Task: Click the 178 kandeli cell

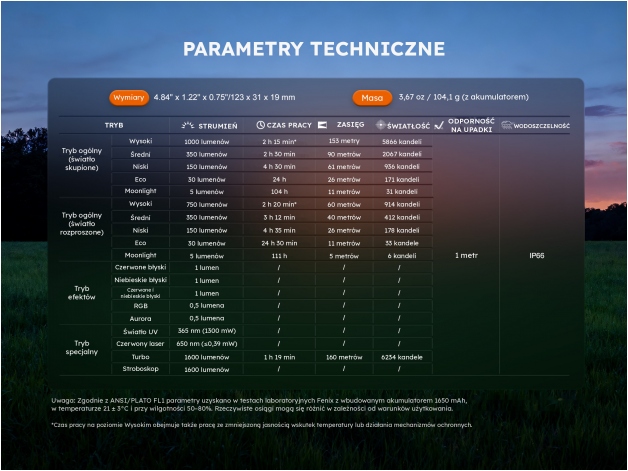Action: pos(402,230)
